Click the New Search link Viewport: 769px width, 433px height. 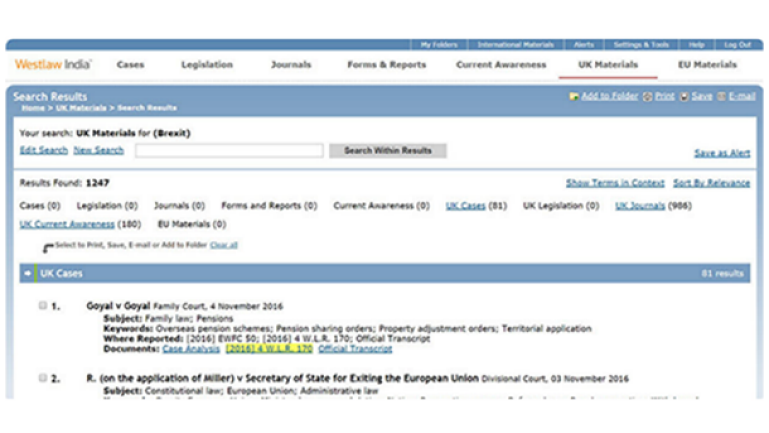[x=99, y=150]
